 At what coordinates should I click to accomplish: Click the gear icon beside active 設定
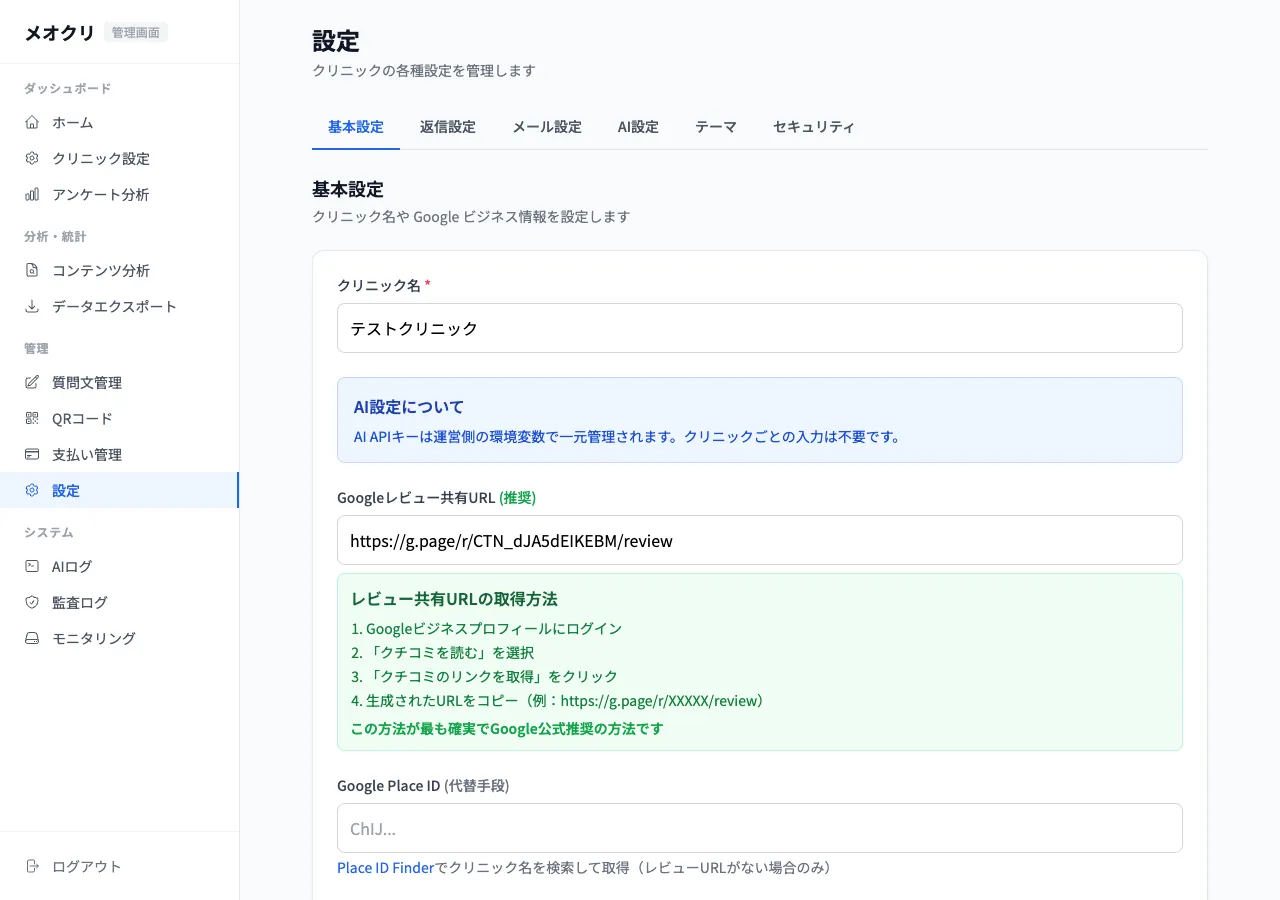[x=32, y=490]
